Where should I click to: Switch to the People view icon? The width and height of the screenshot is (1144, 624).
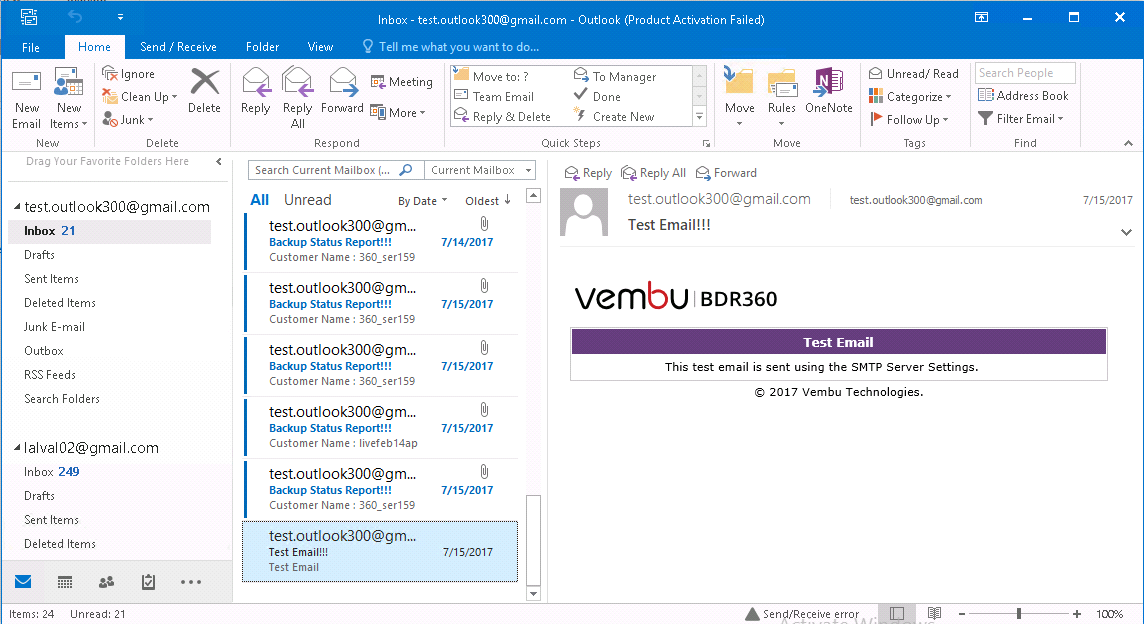pos(107,582)
